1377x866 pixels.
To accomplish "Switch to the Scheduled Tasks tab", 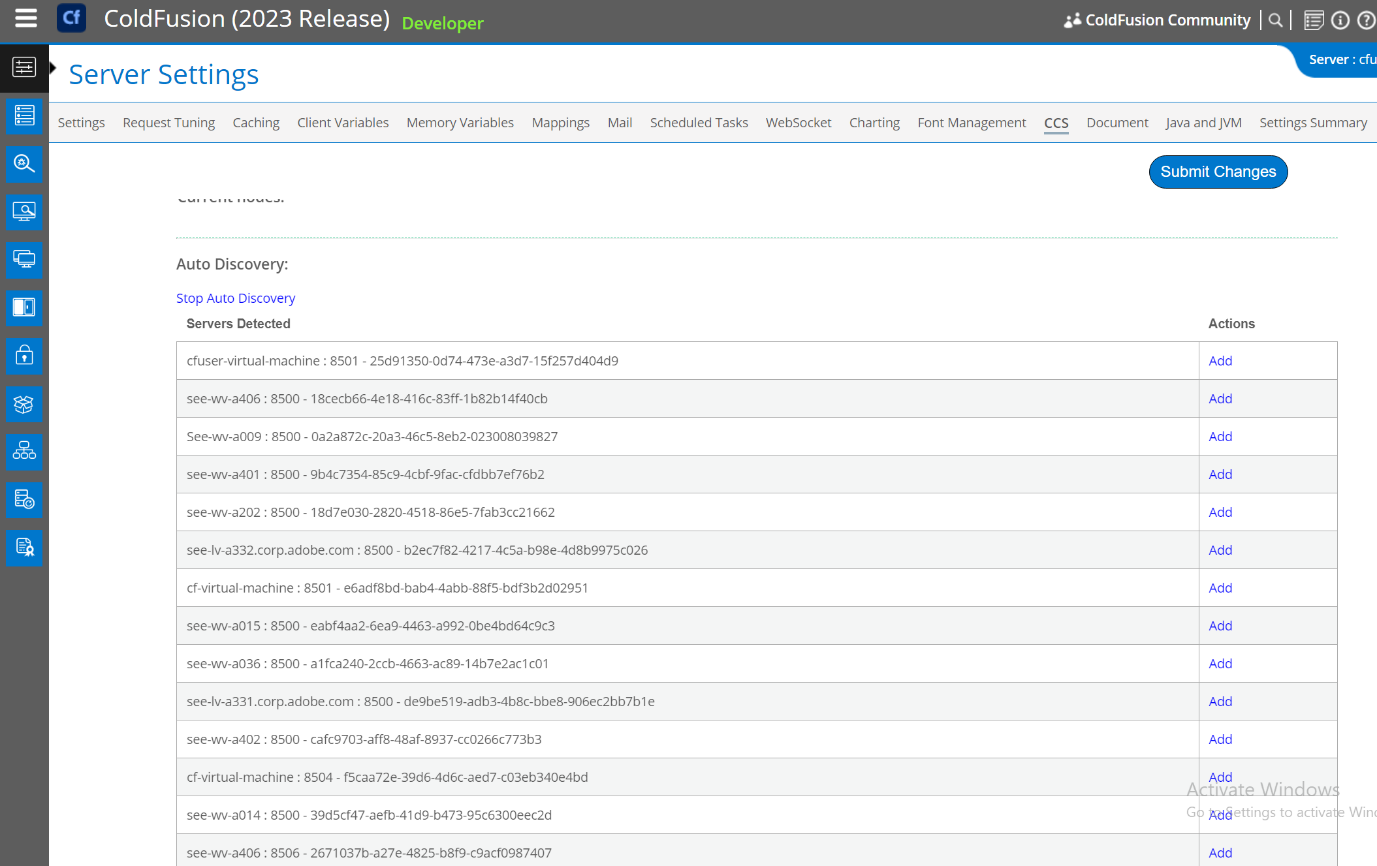I will click(x=698, y=122).
